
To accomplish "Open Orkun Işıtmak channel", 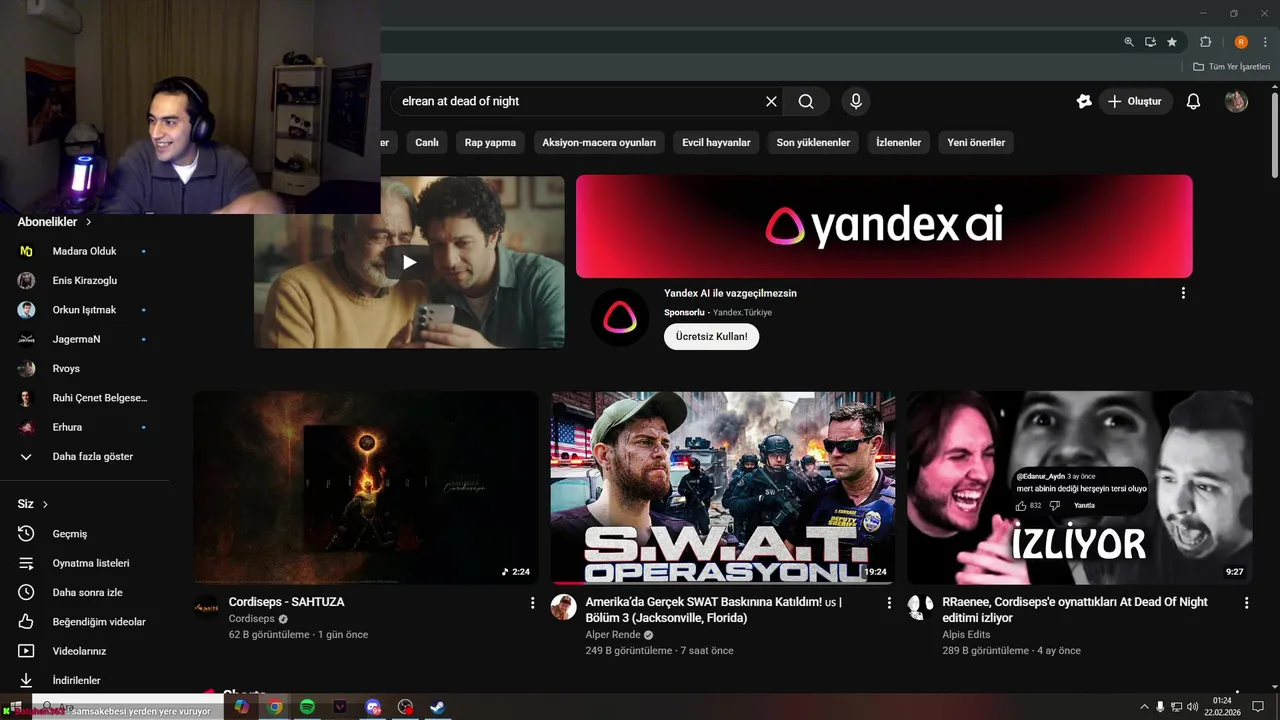I will 85,310.
